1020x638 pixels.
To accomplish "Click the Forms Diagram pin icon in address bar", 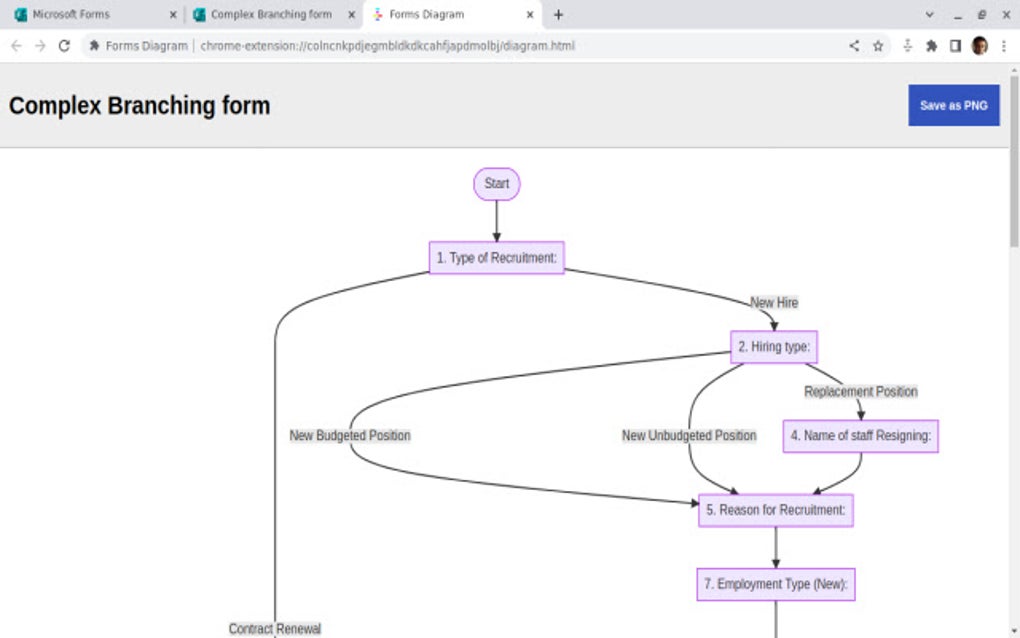I will [93, 45].
